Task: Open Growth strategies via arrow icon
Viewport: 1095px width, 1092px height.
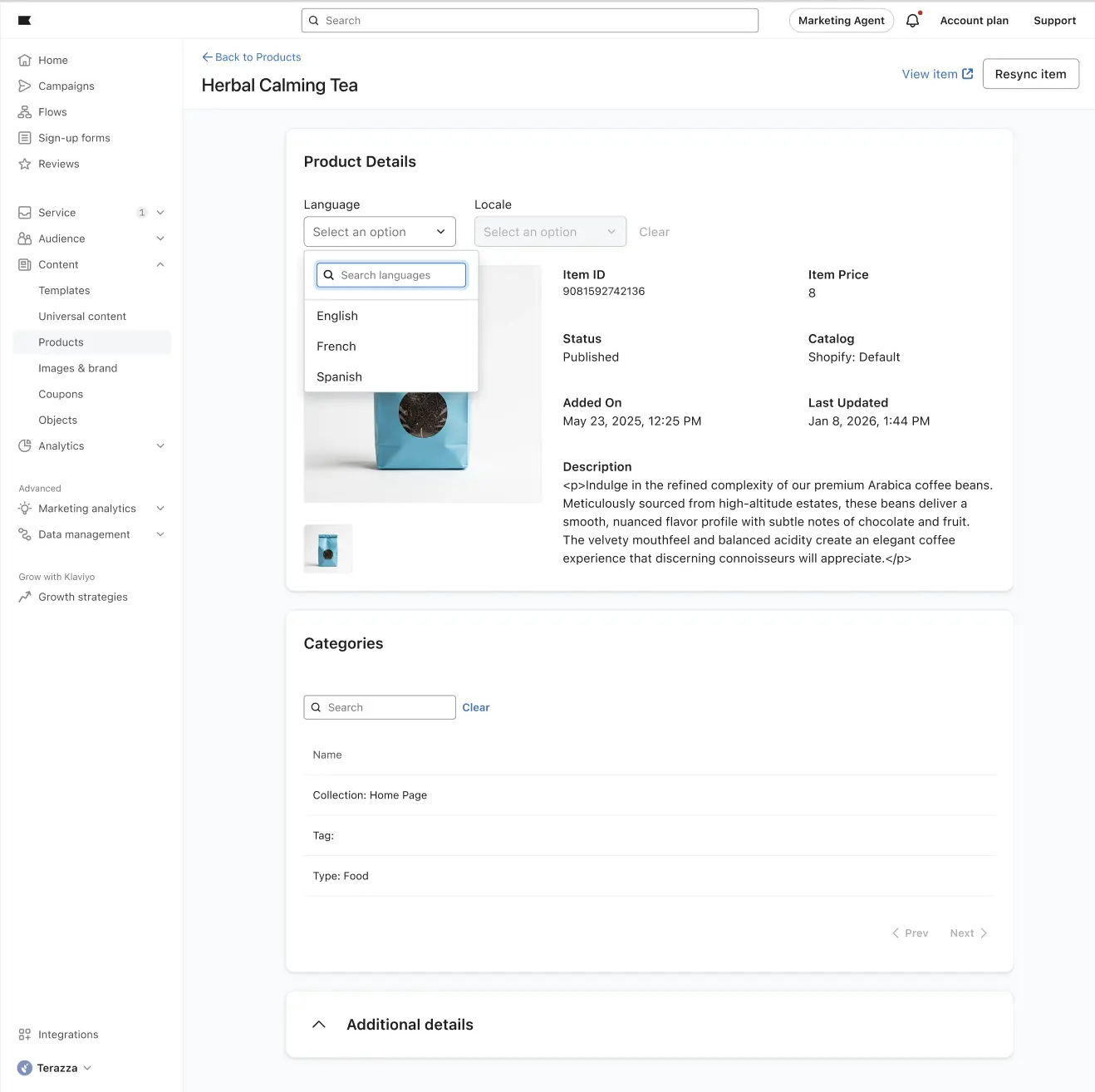Action: tap(25, 597)
